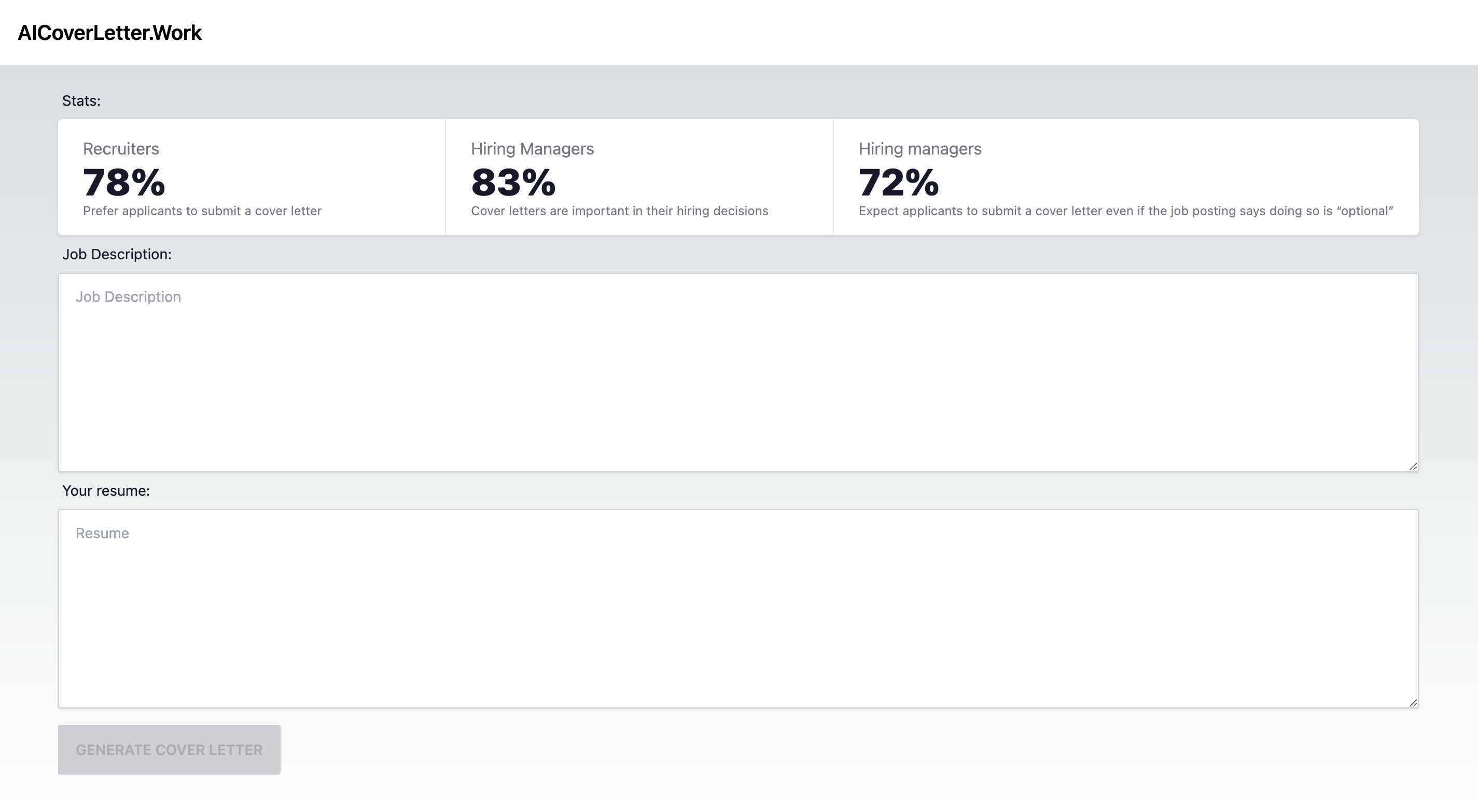Click the Generate Cover Letter button
The image size is (1478, 812).
(169, 749)
